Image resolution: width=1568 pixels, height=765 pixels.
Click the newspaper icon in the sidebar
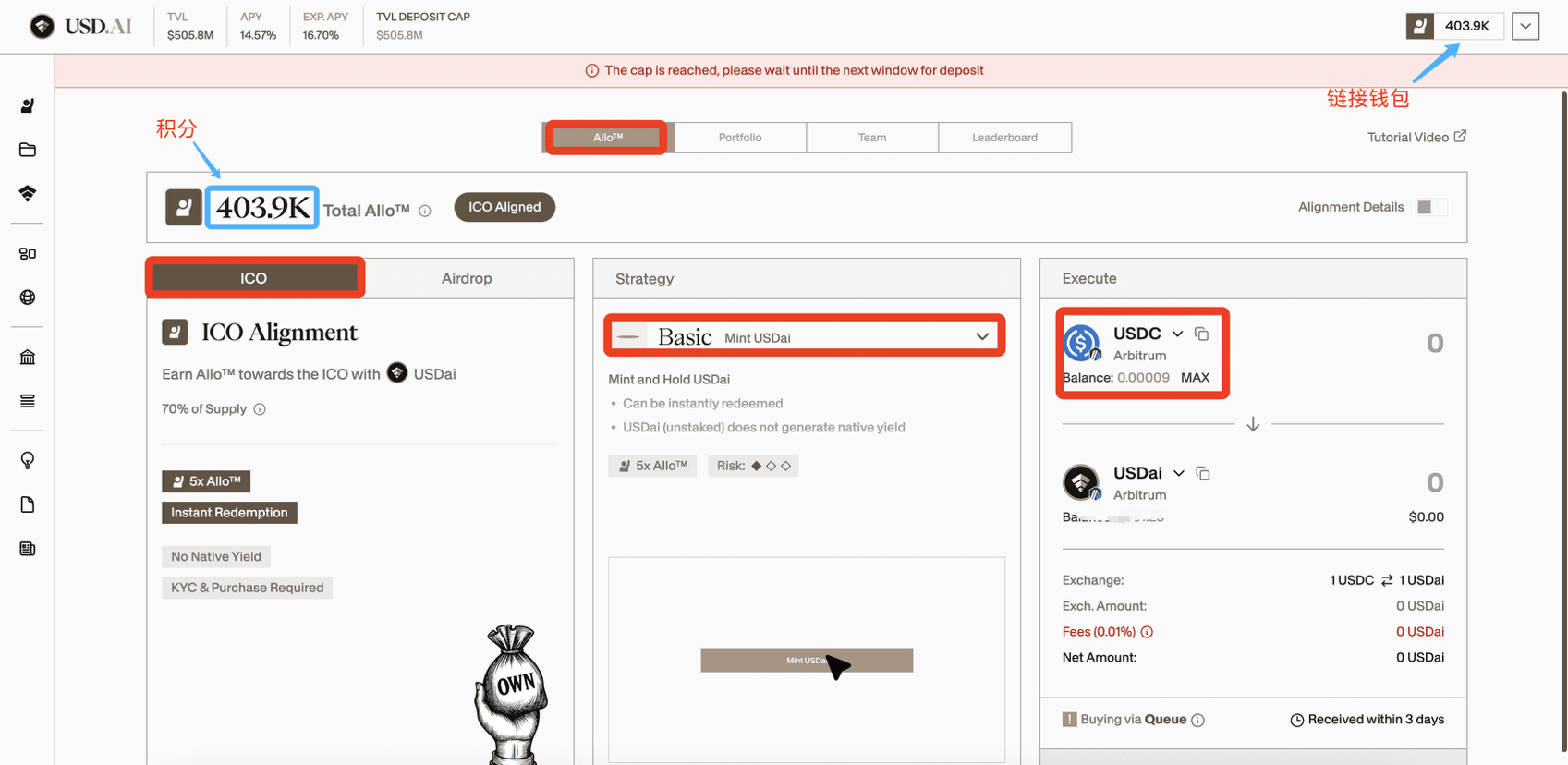point(28,549)
